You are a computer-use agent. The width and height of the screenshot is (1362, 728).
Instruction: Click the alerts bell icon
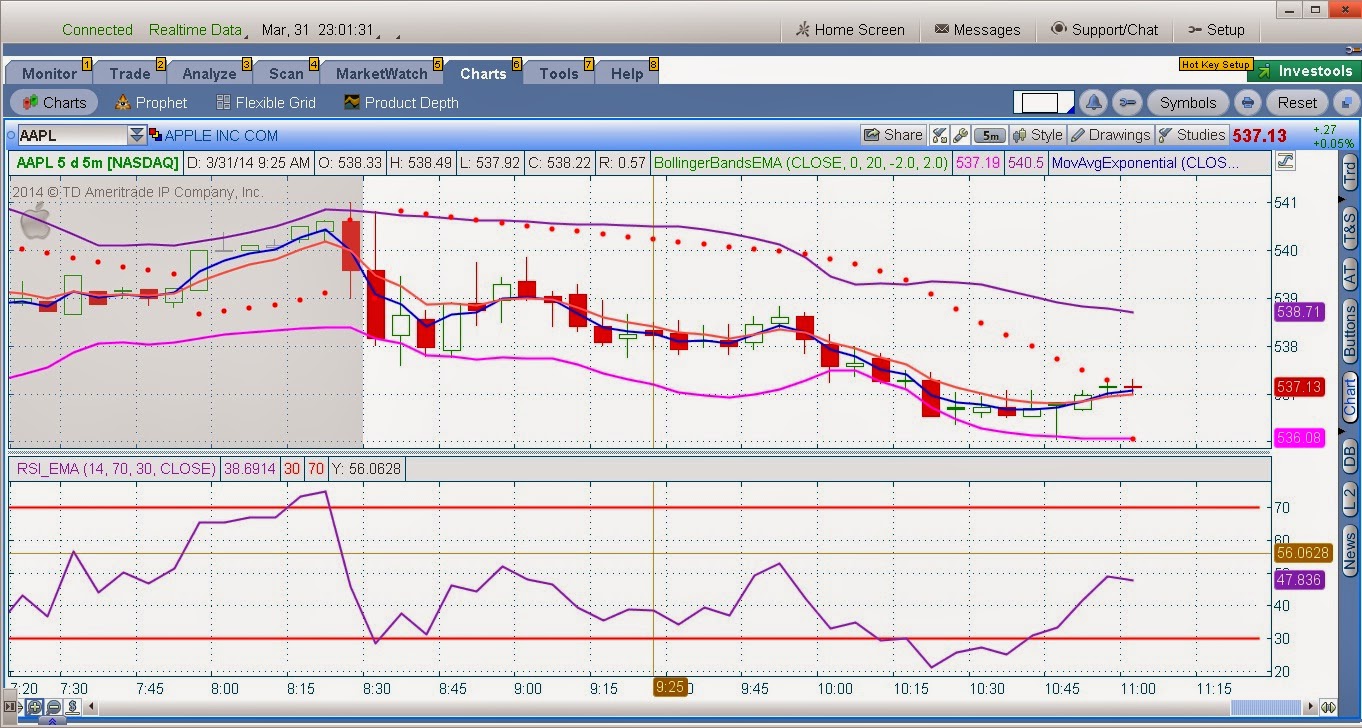coord(1094,102)
